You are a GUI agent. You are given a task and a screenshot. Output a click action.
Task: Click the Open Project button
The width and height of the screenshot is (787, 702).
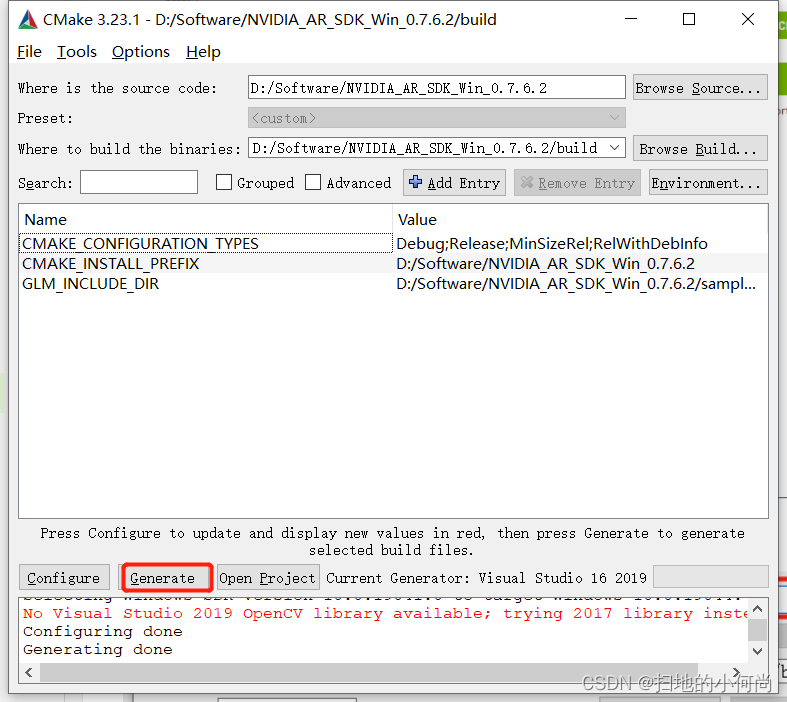[x=268, y=578]
